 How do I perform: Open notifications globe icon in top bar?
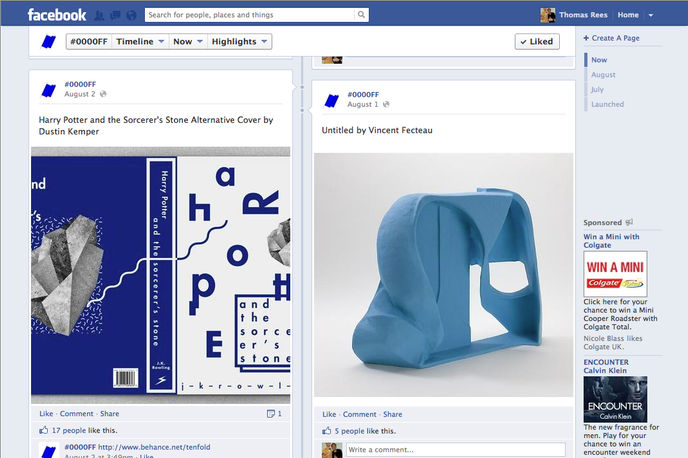point(130,15)
